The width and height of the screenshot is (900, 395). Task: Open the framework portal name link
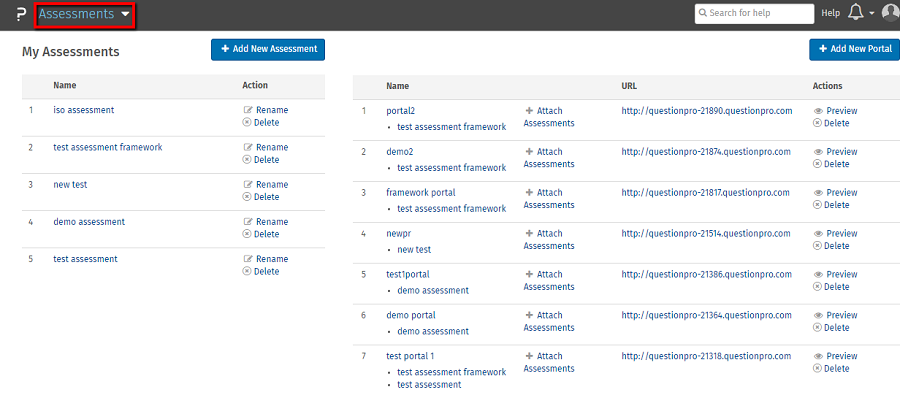421,192
